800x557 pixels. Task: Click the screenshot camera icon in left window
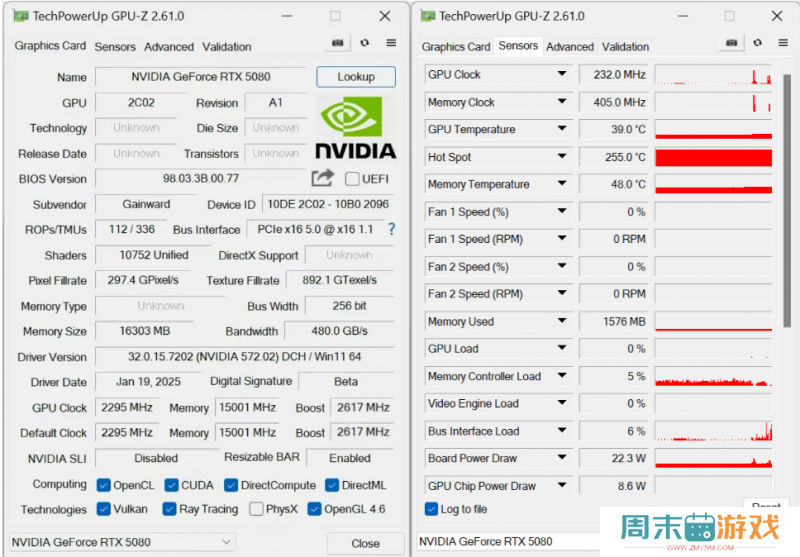coord(338,43)
